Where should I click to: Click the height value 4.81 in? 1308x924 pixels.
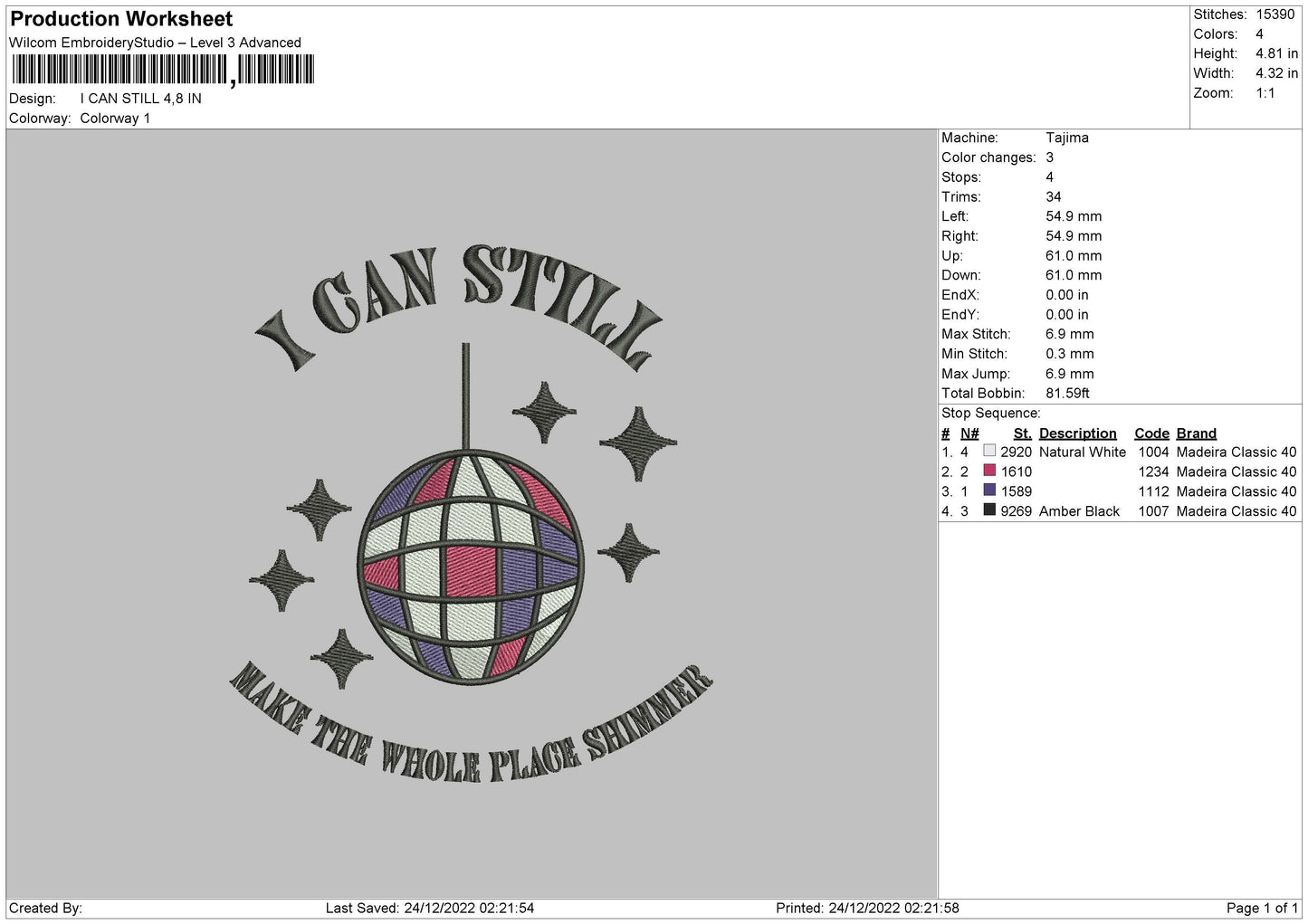pos(1276,53)
